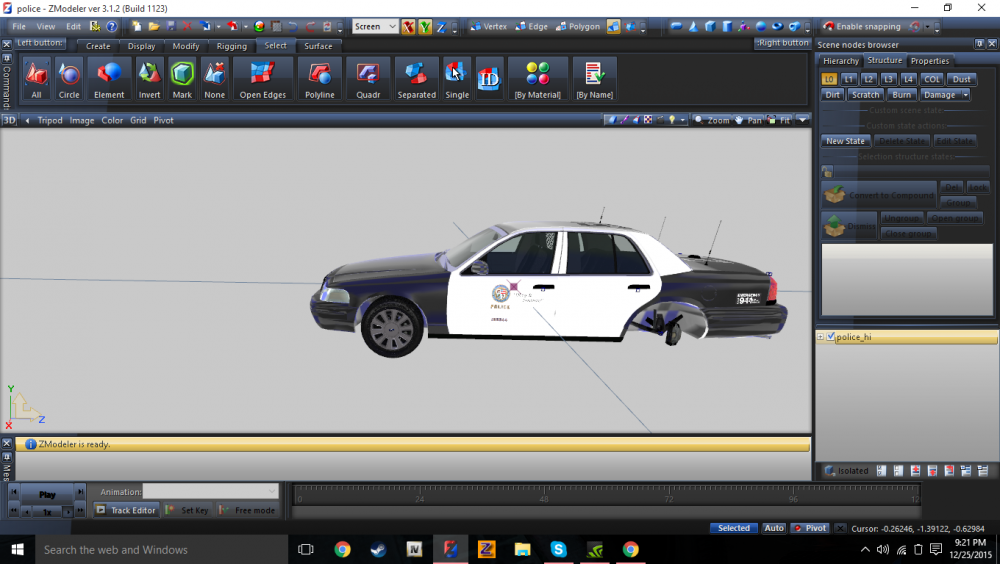Click the Play animation button
This screenshot has height=564, width=1000.
47,494
